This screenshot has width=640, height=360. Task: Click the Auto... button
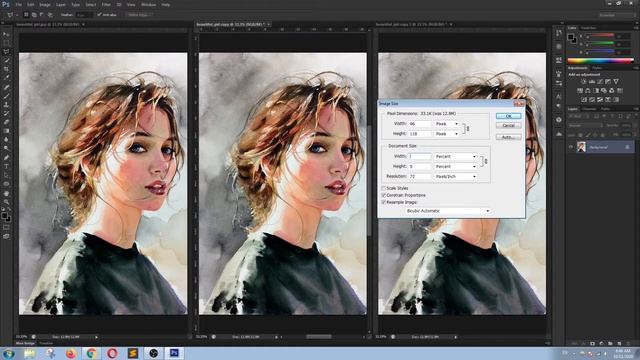point(509,137)
